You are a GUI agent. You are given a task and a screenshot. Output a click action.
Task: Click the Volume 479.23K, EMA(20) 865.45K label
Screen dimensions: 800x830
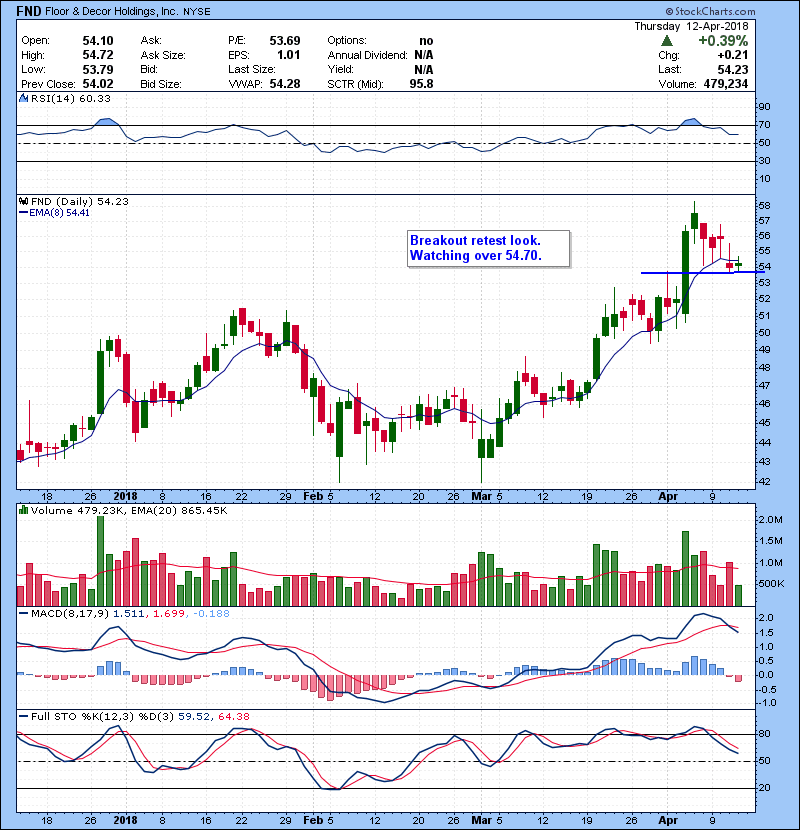129,510
